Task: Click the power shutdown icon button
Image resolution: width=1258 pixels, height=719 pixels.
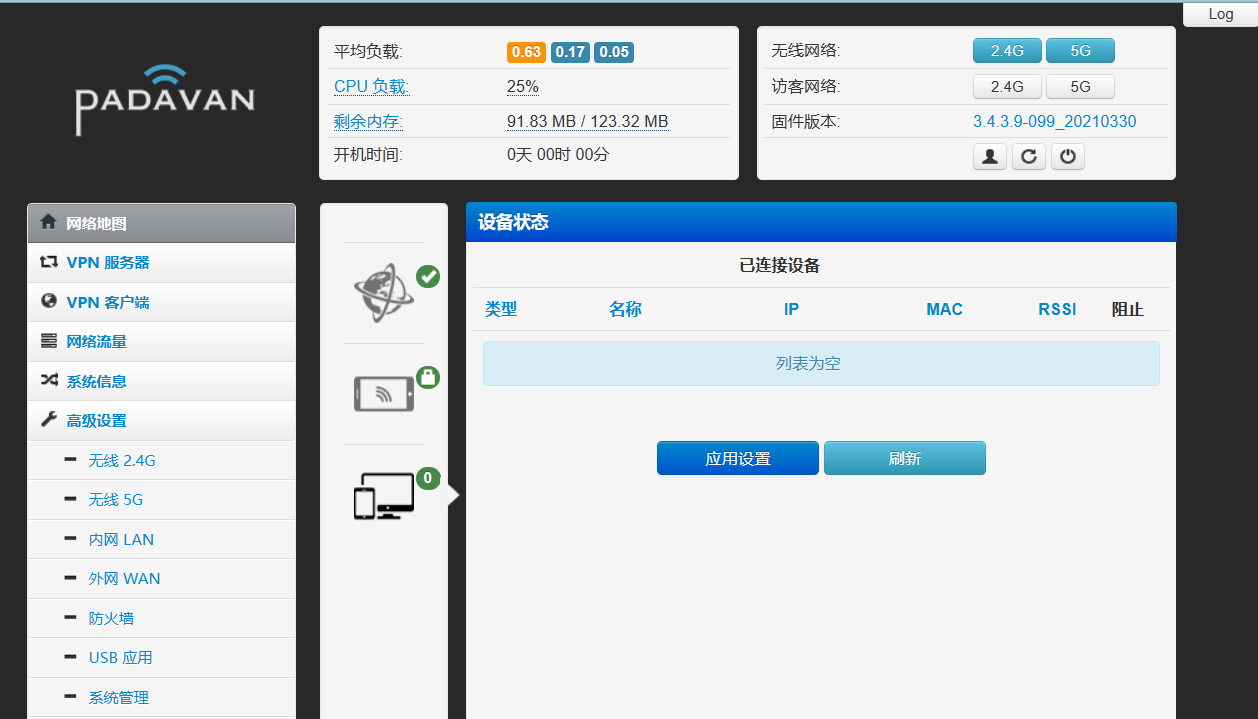Action: coord(1067,157)
